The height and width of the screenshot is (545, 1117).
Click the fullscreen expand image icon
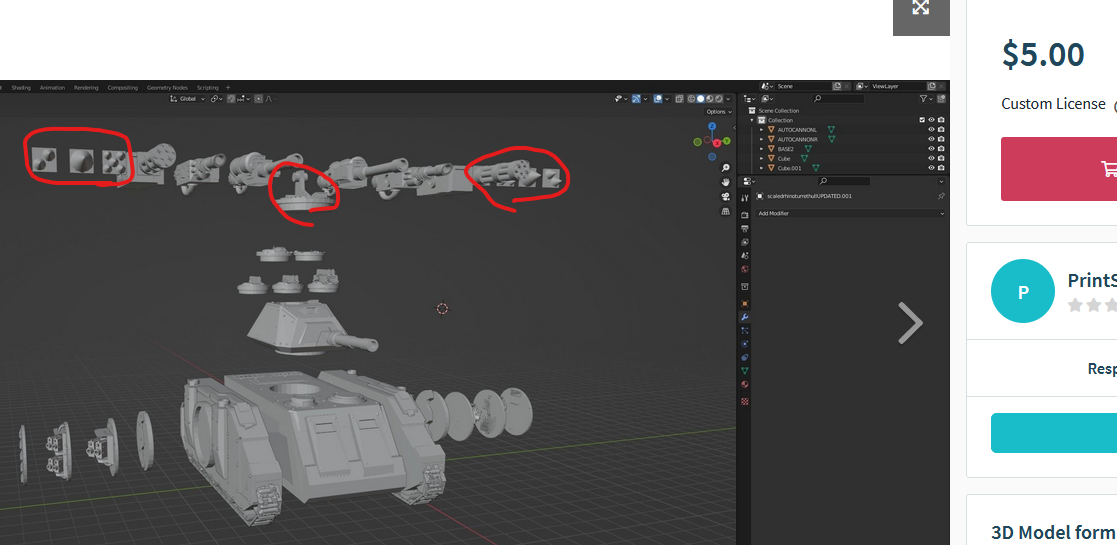pos(921,8)
